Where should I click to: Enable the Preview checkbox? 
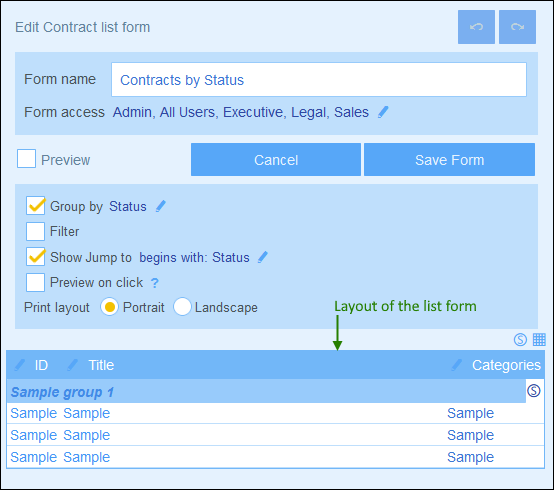coord(26,158)
